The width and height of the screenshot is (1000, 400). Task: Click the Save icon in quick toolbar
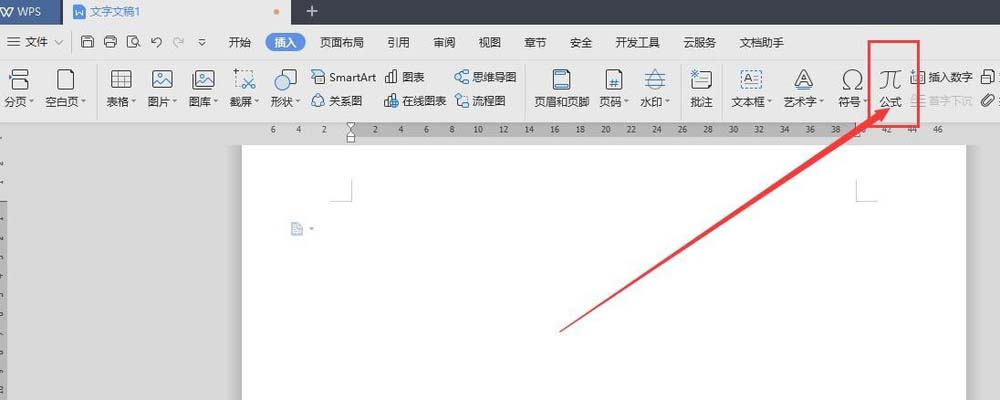(88, 42)
